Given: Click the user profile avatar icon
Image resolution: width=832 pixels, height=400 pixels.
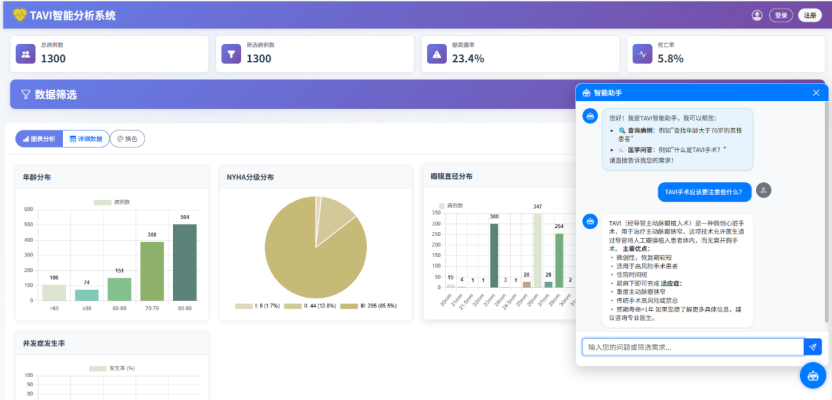Looking at the screenshot, I should [x=757, y=15].
